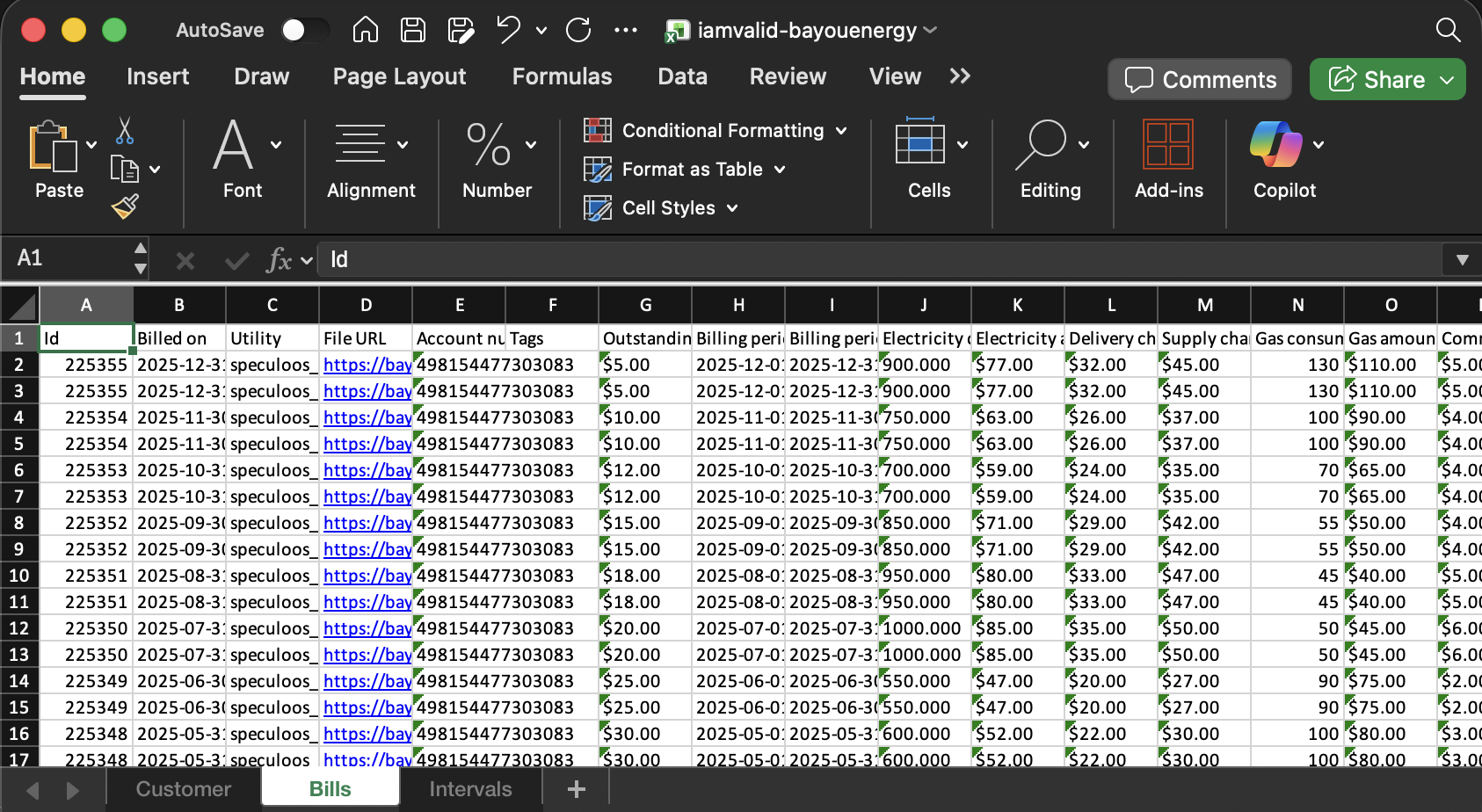This screenshot has height=812, width=1482.
Task: Click the Copilot icon in ribbon
Action: tap(1275, 144)
